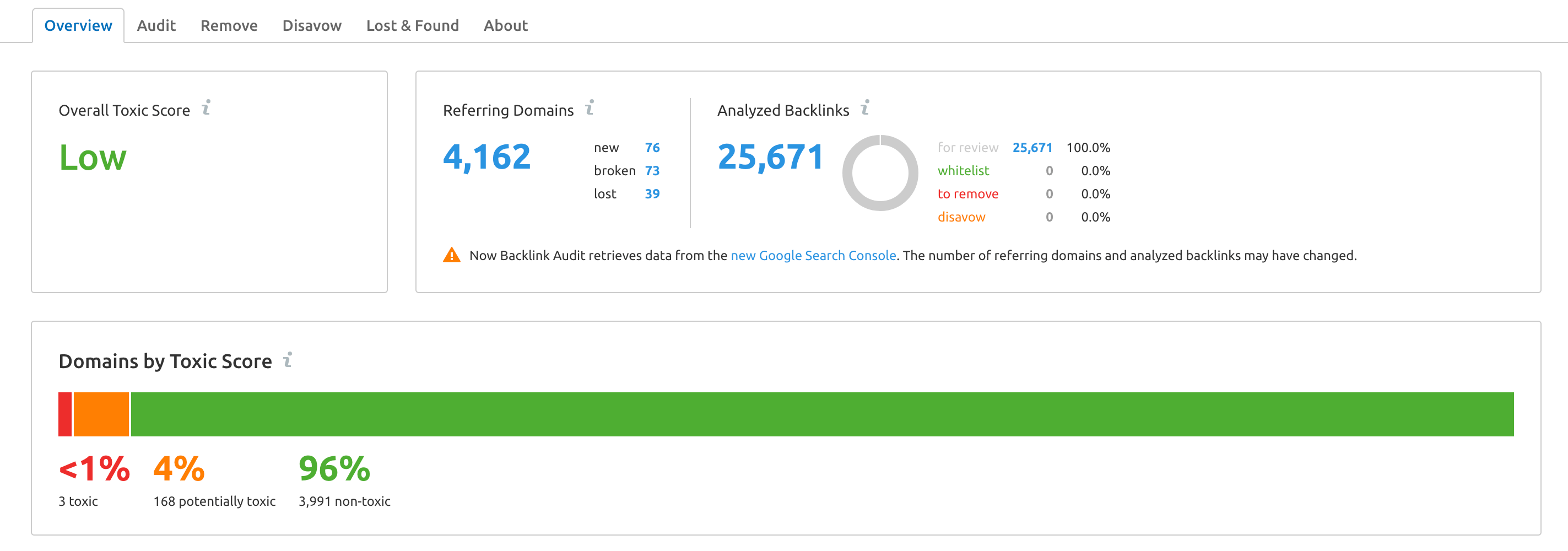Click info icon next to Referring Domains
The image size is (1568, 551).
pyautogui.click(x=589, y=108)
